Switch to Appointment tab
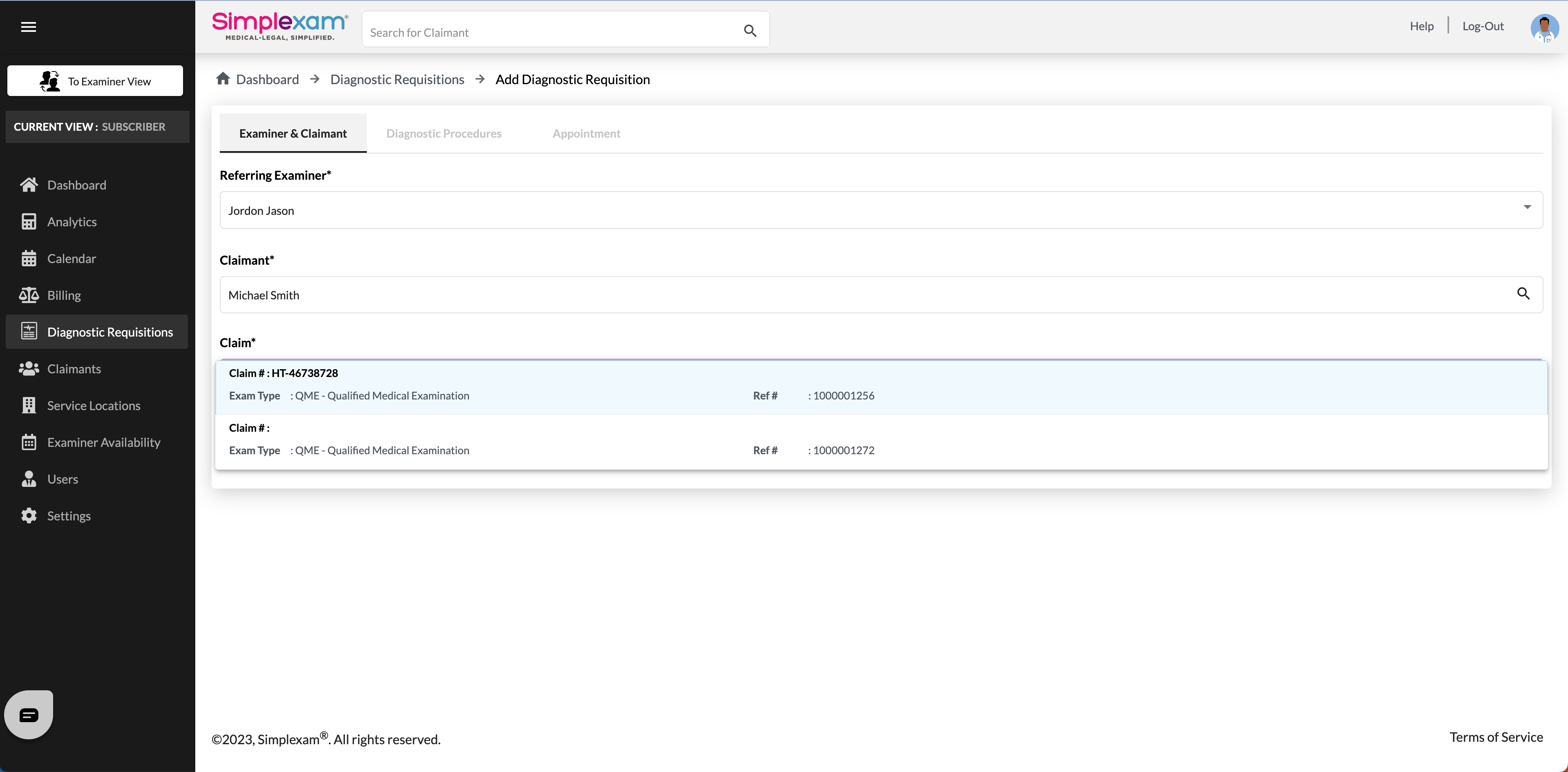Viewport: 1568px width, 772px height. click(x=586, y=133)
